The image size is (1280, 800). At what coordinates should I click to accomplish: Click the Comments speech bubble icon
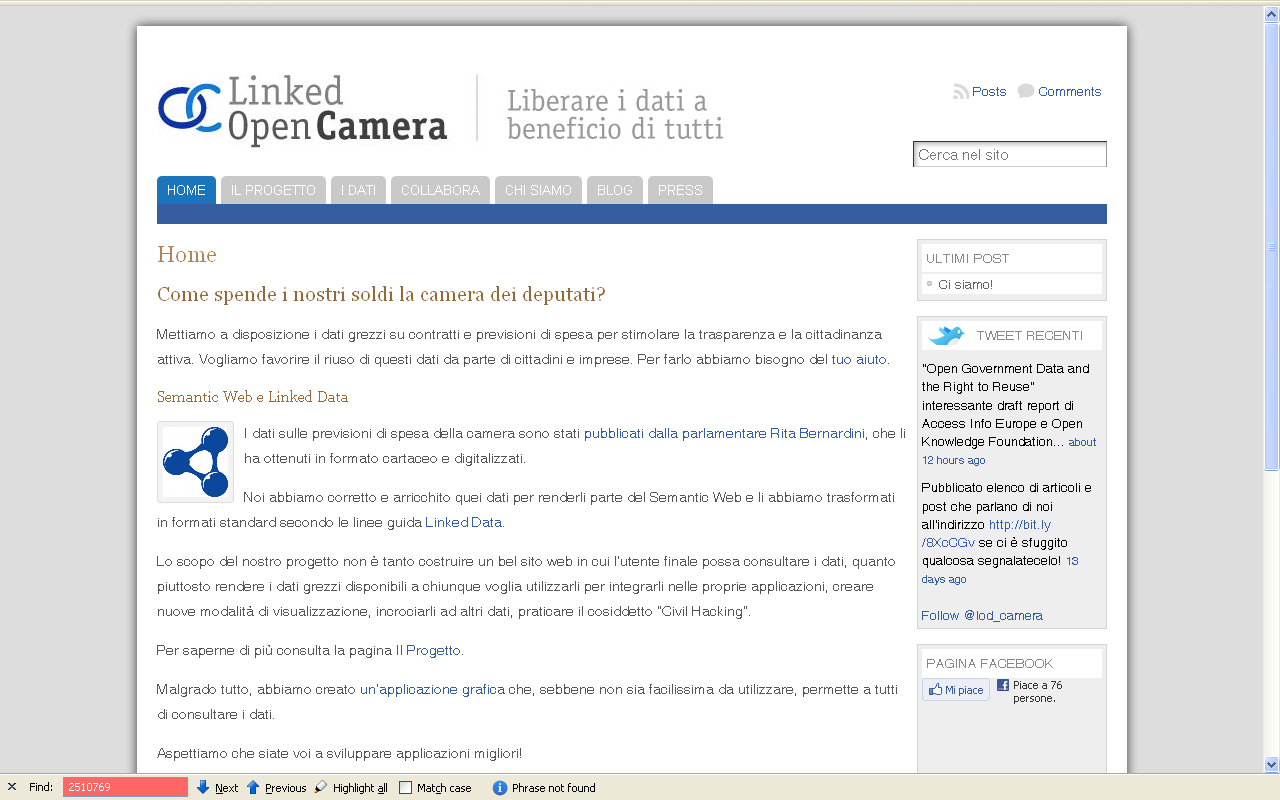(x=1026, y=92)
